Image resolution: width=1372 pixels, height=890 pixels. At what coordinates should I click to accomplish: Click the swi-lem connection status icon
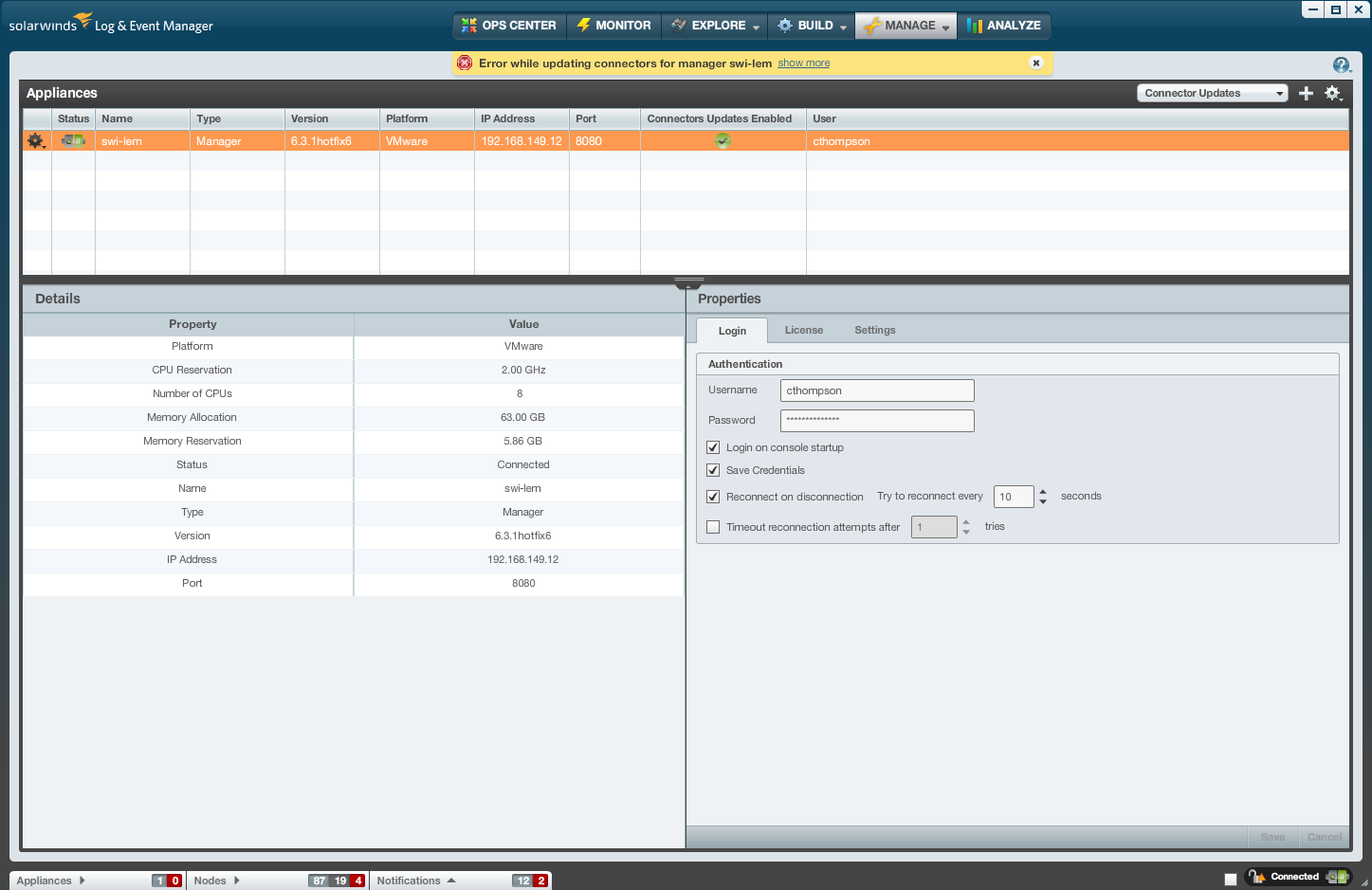(73, 140)
